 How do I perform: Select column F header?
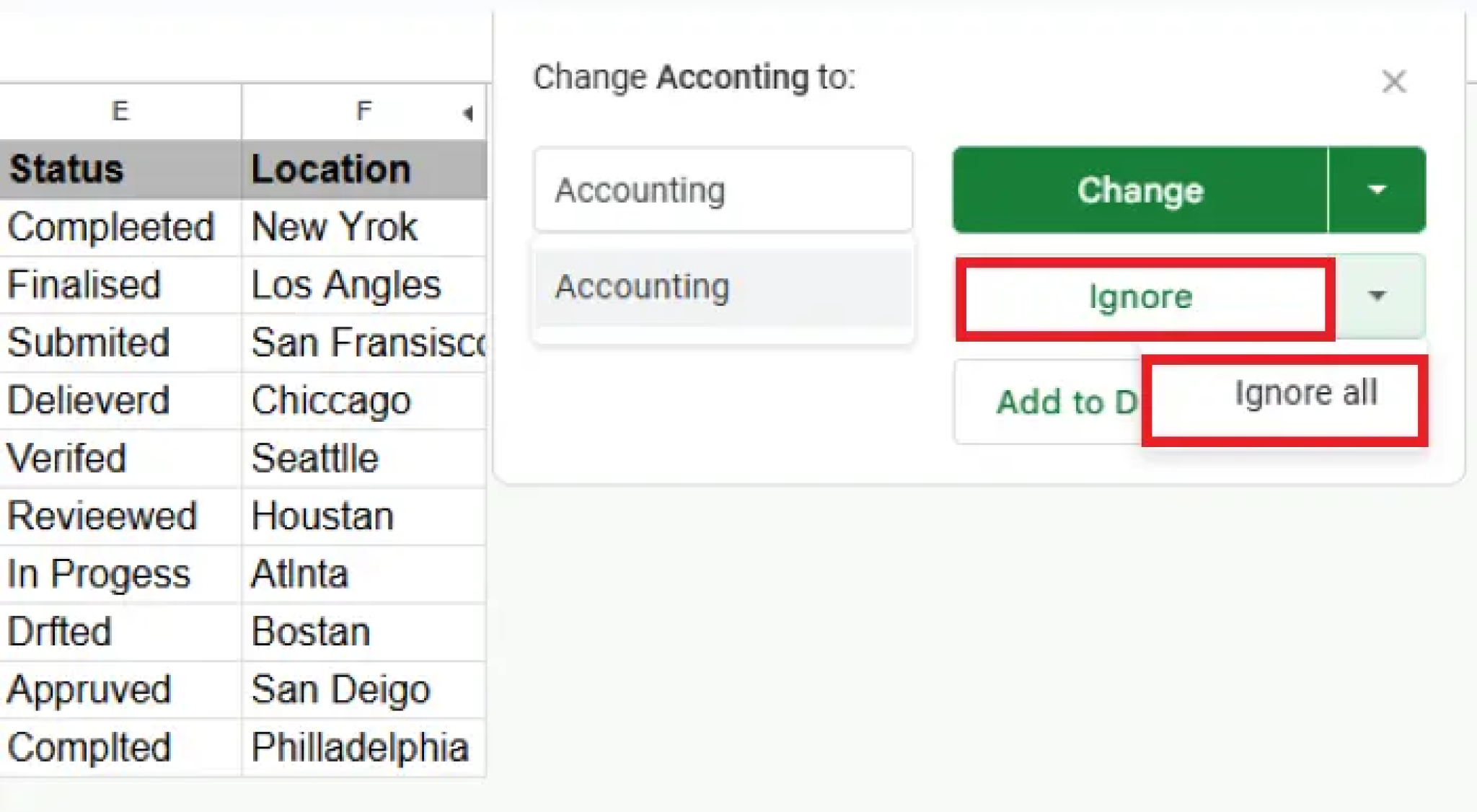click(363, 111)
